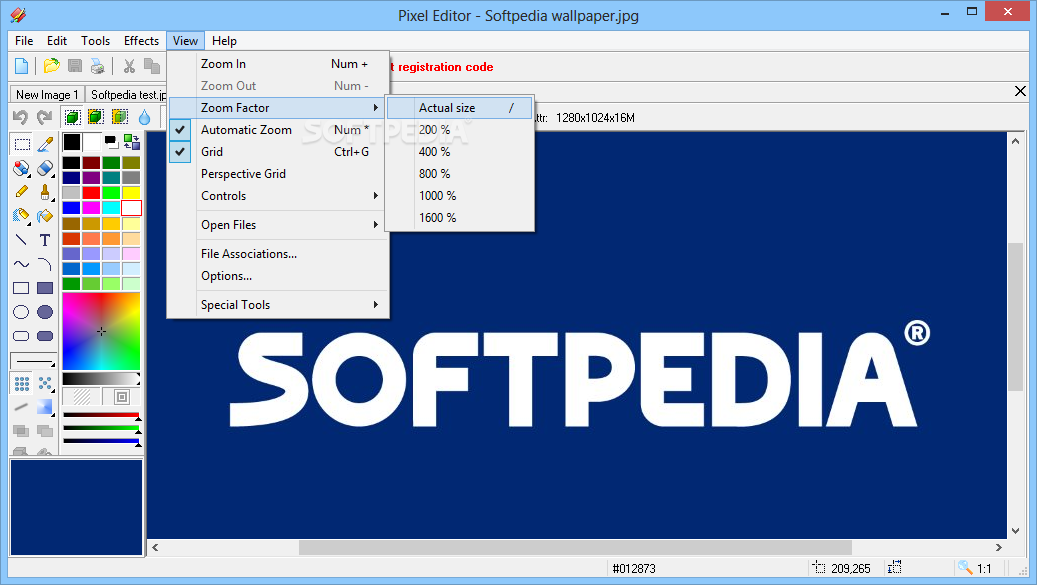This screenshot has height=585, width=1037.
Task: Select the color picker eyedropper tool
Action: tap(45, 144)
